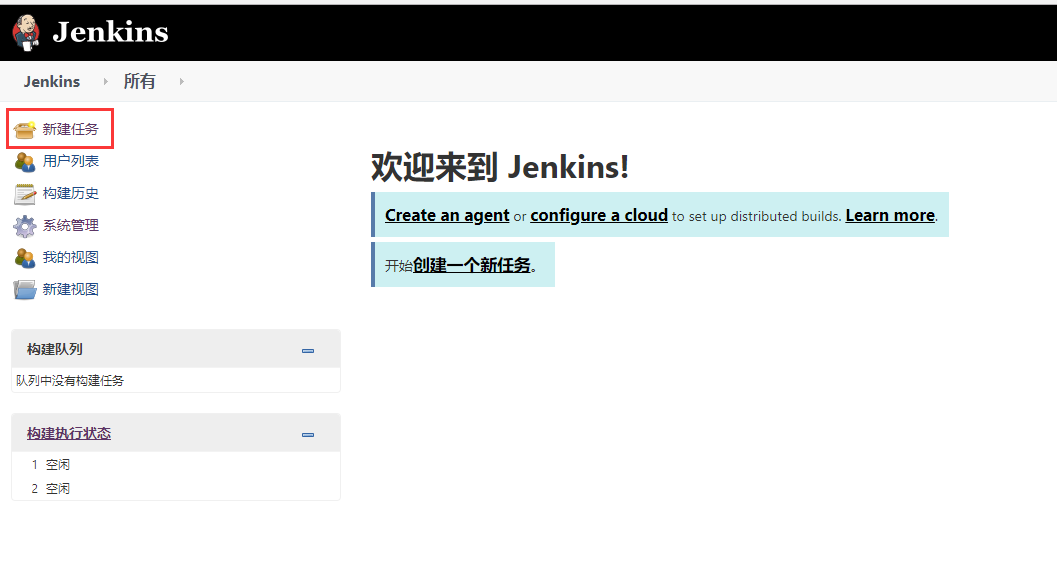Screen dimensions: 1057x571
Task: Open the Learn more link
Action: click(x=890, y=216)
